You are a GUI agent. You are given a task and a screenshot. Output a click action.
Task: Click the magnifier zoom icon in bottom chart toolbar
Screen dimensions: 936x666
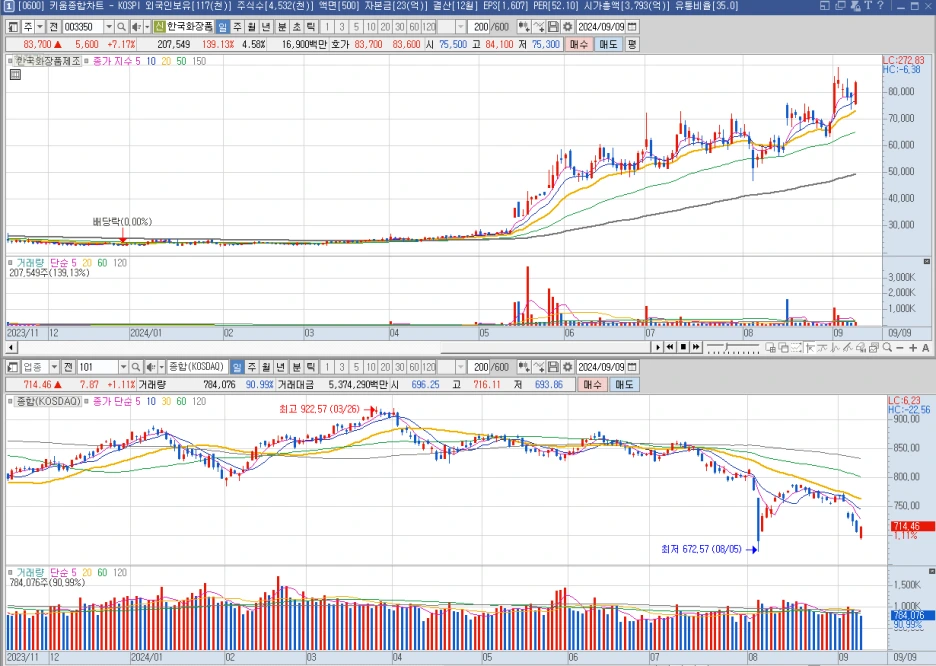(x=887, y=347)
